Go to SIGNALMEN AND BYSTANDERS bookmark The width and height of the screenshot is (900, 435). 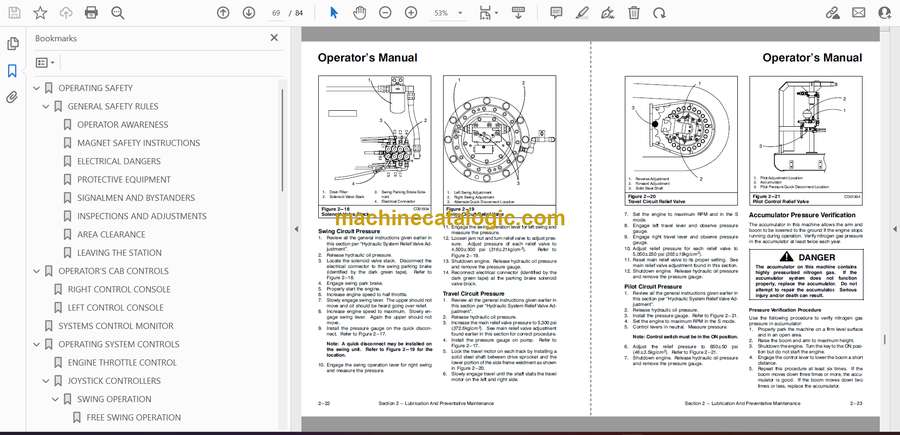(136, 198)
